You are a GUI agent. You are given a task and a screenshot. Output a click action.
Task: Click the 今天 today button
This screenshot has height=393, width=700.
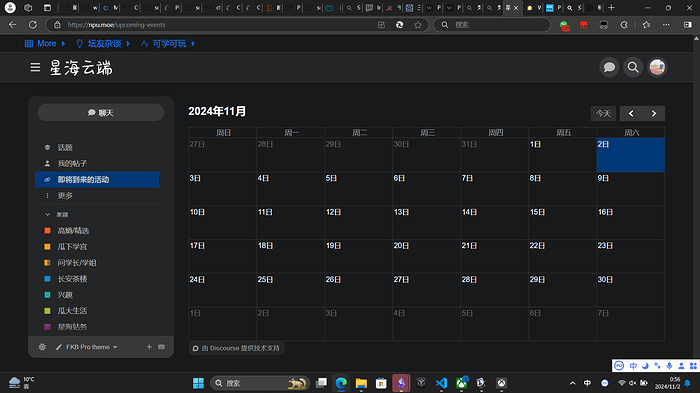604,113
